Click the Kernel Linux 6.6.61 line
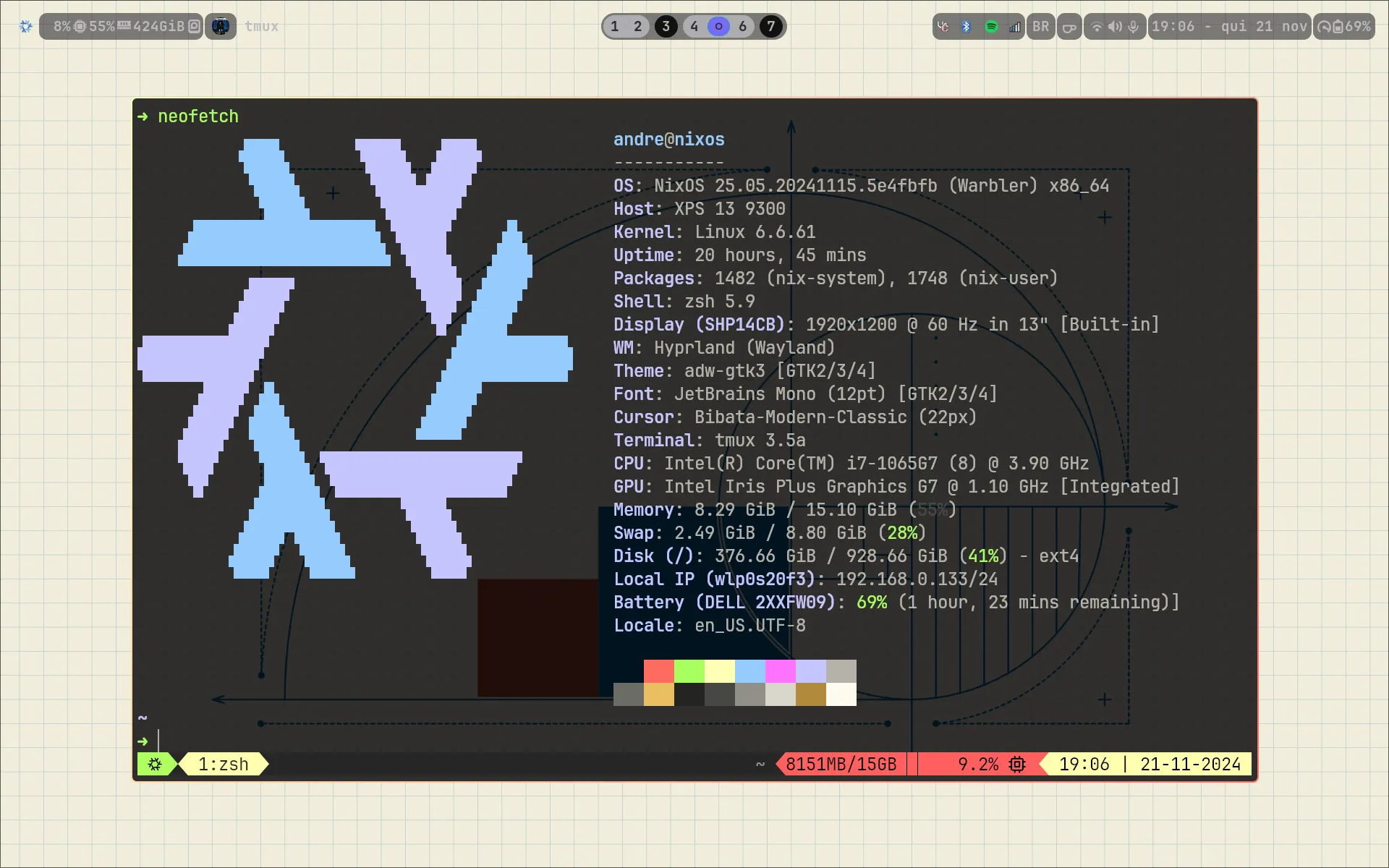The width and height of the screenshot is (1389, 868). 715,232
